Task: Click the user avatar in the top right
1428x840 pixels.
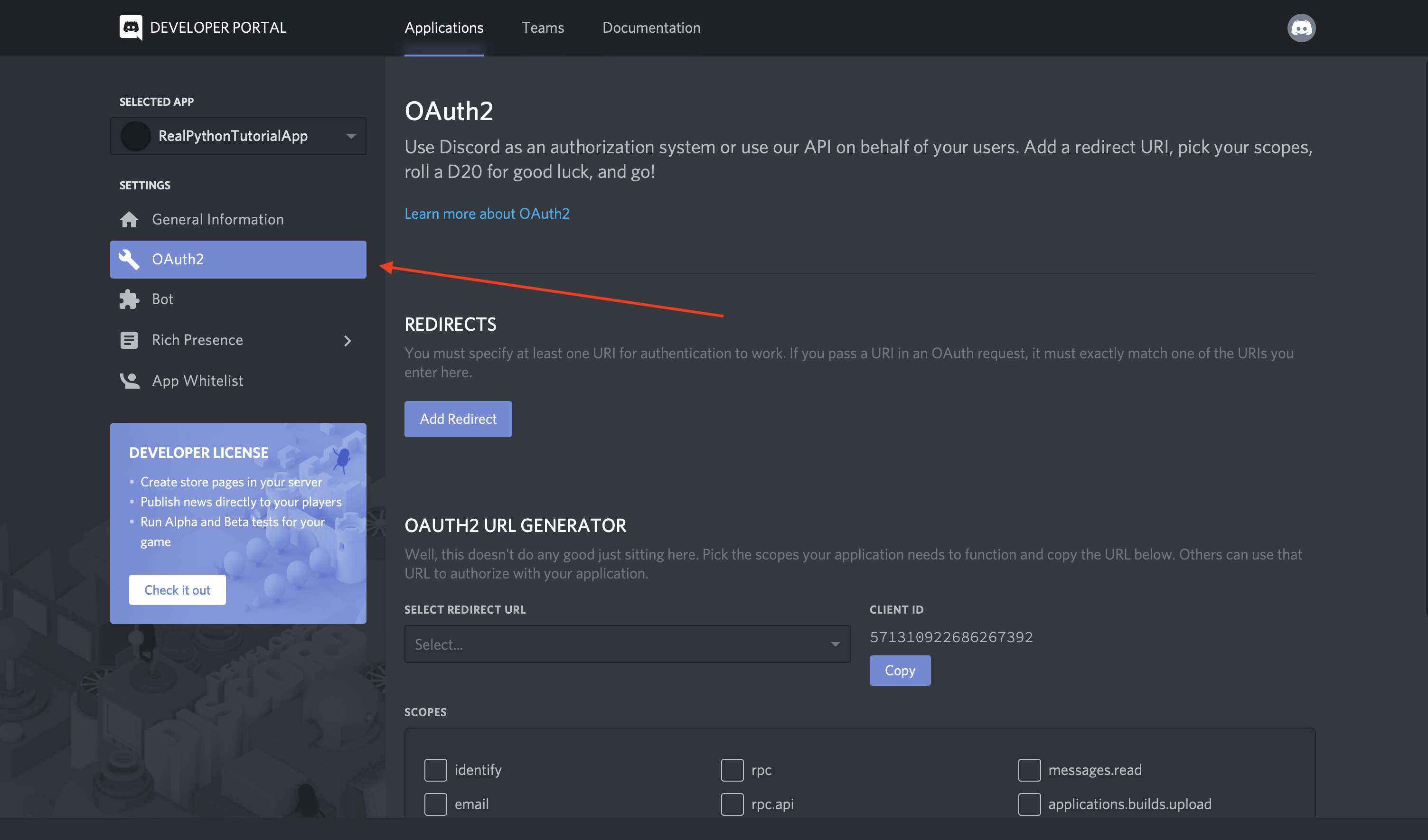Action: [1301, 27]
